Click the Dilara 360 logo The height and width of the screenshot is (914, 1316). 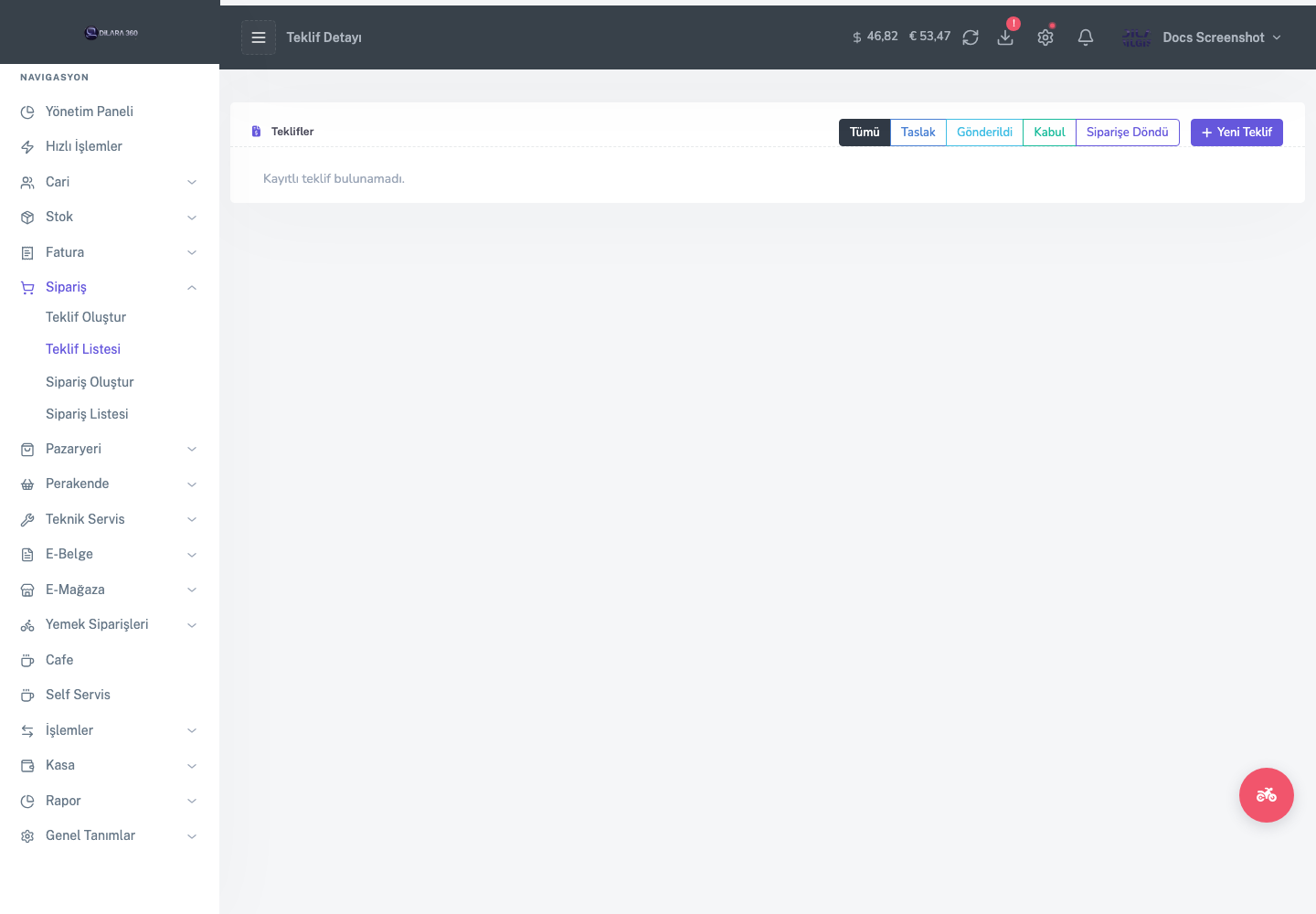pyautogui.click(x=111, y=33)
